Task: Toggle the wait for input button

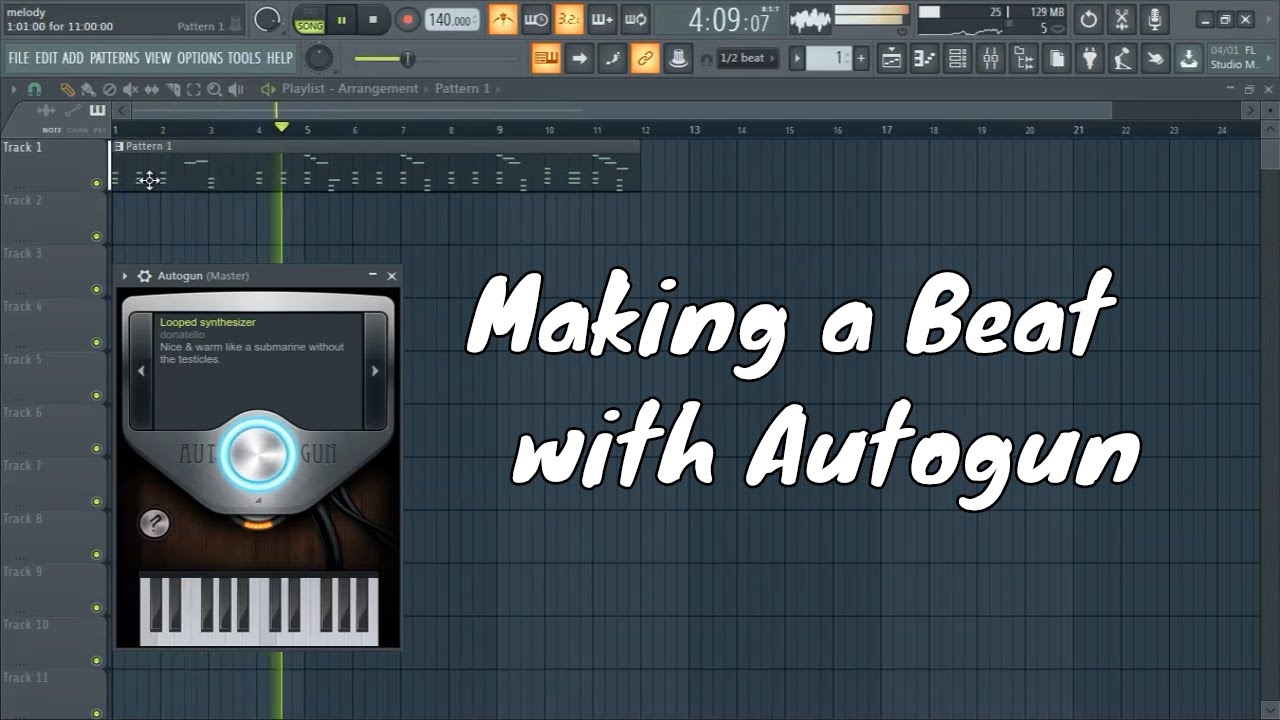Action: pyautogui.click(x=536, y=19)
